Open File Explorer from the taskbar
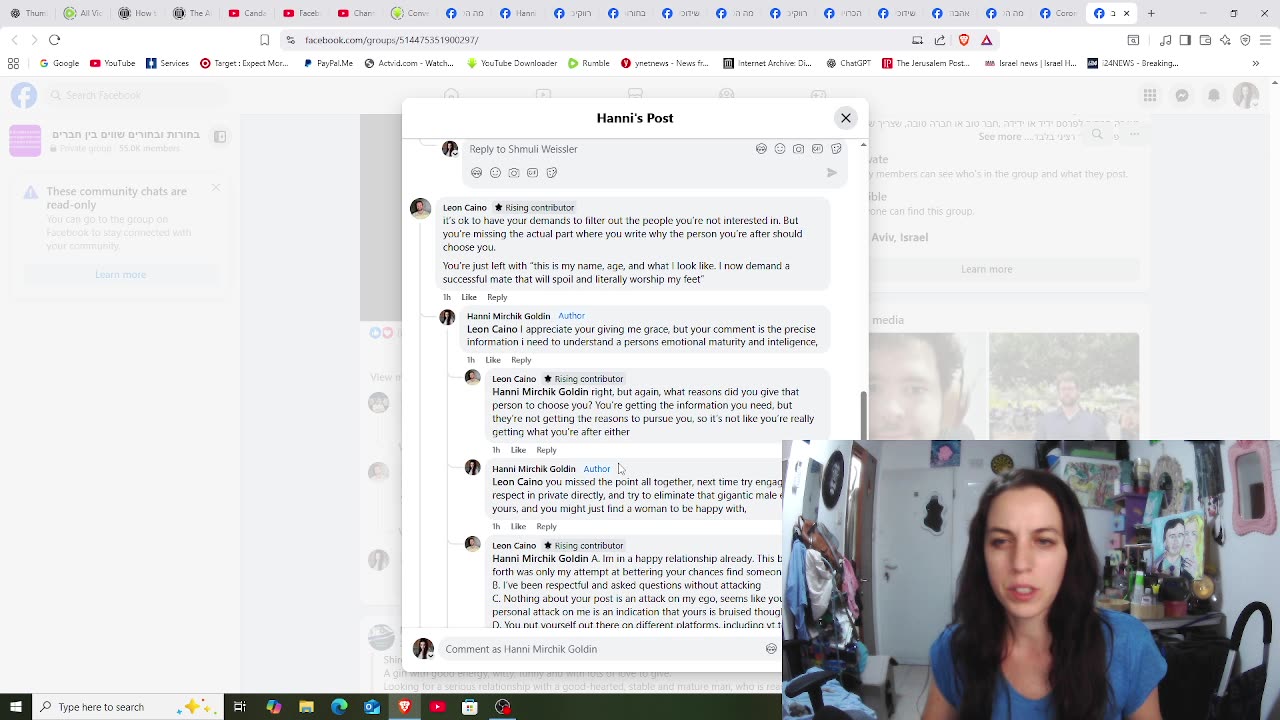 click(306, 707)
